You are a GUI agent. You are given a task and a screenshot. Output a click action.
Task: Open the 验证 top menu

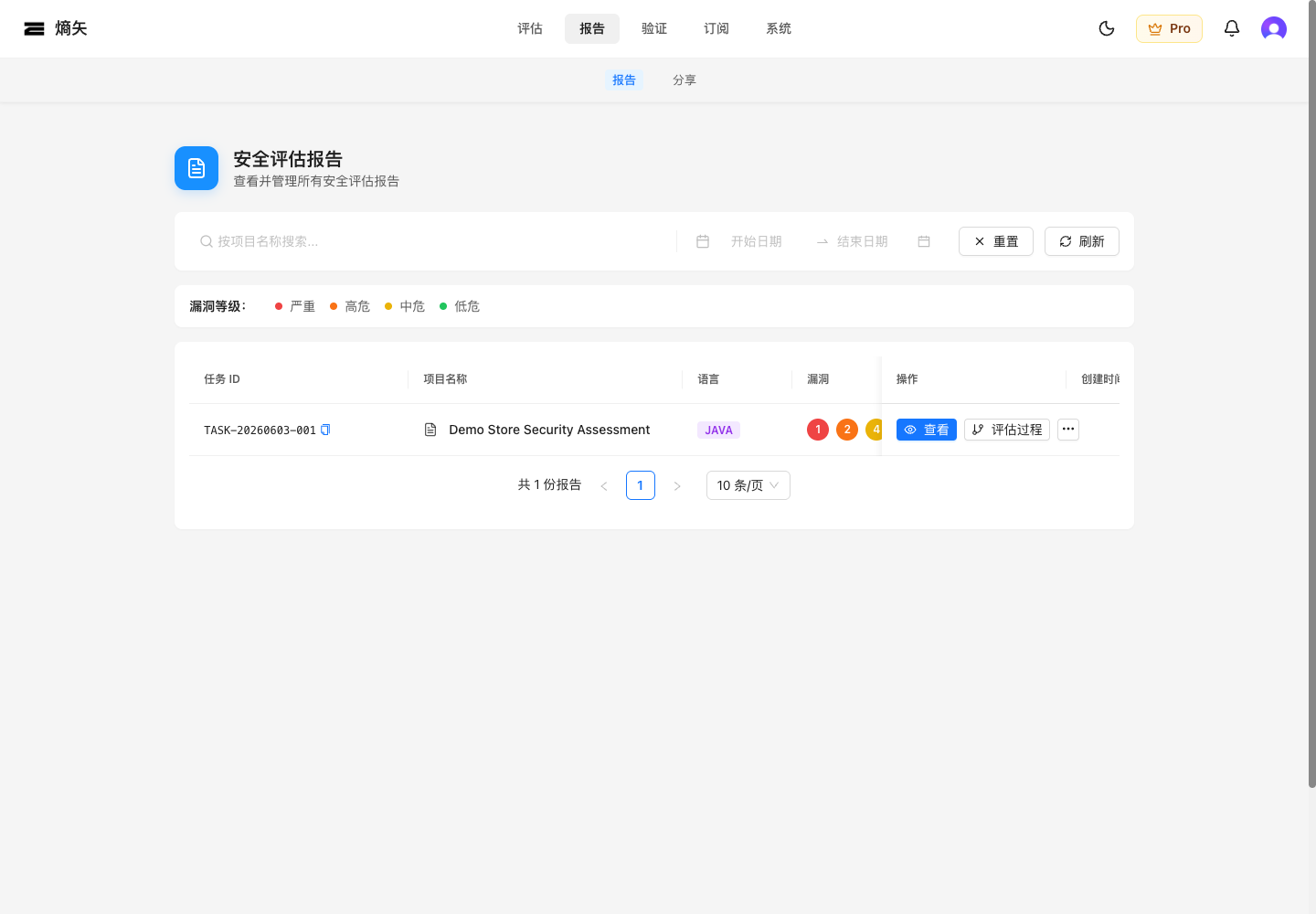(x=654, y=28)
